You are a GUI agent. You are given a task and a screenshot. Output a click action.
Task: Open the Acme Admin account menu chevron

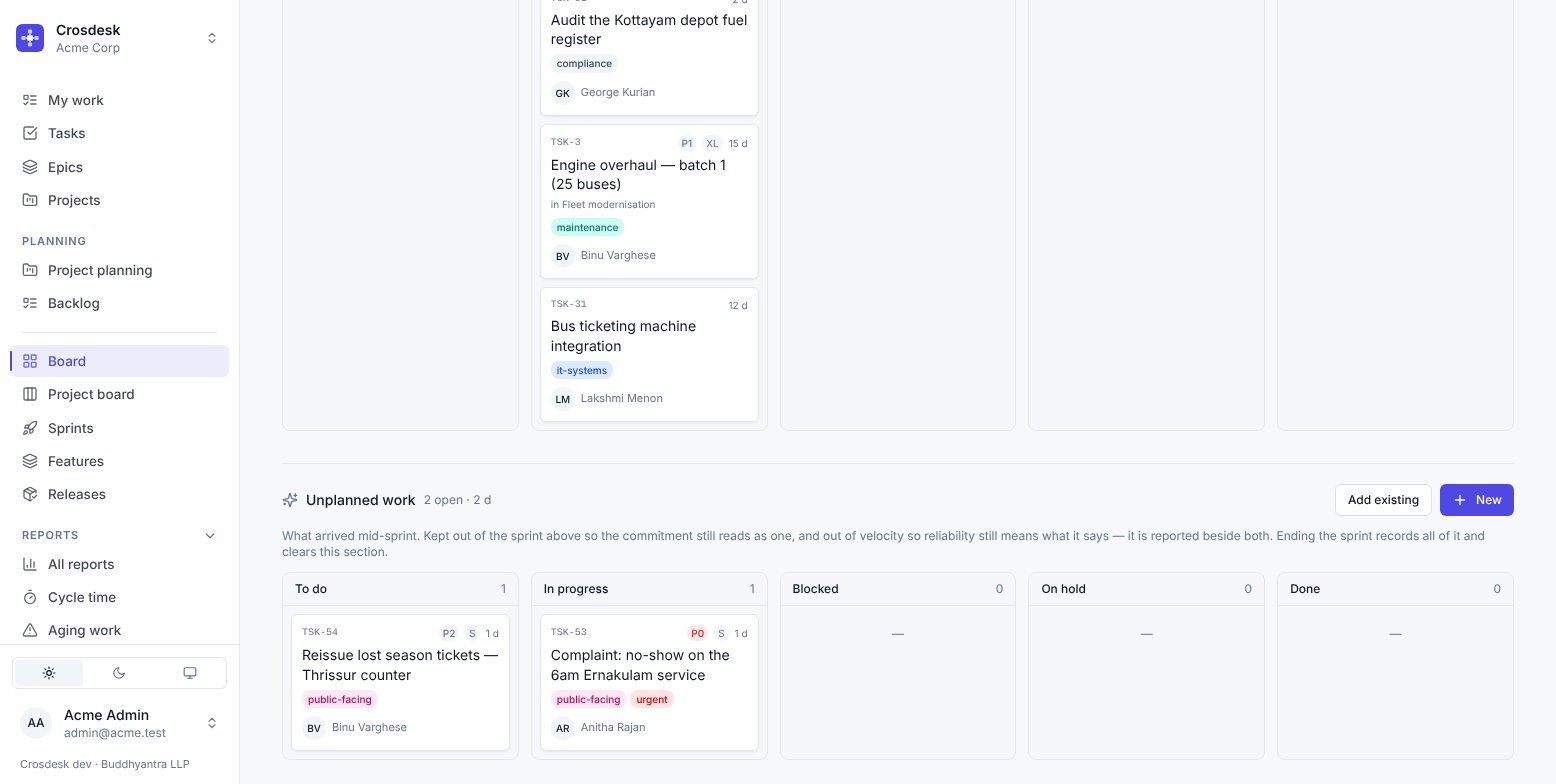coord(212,723)
